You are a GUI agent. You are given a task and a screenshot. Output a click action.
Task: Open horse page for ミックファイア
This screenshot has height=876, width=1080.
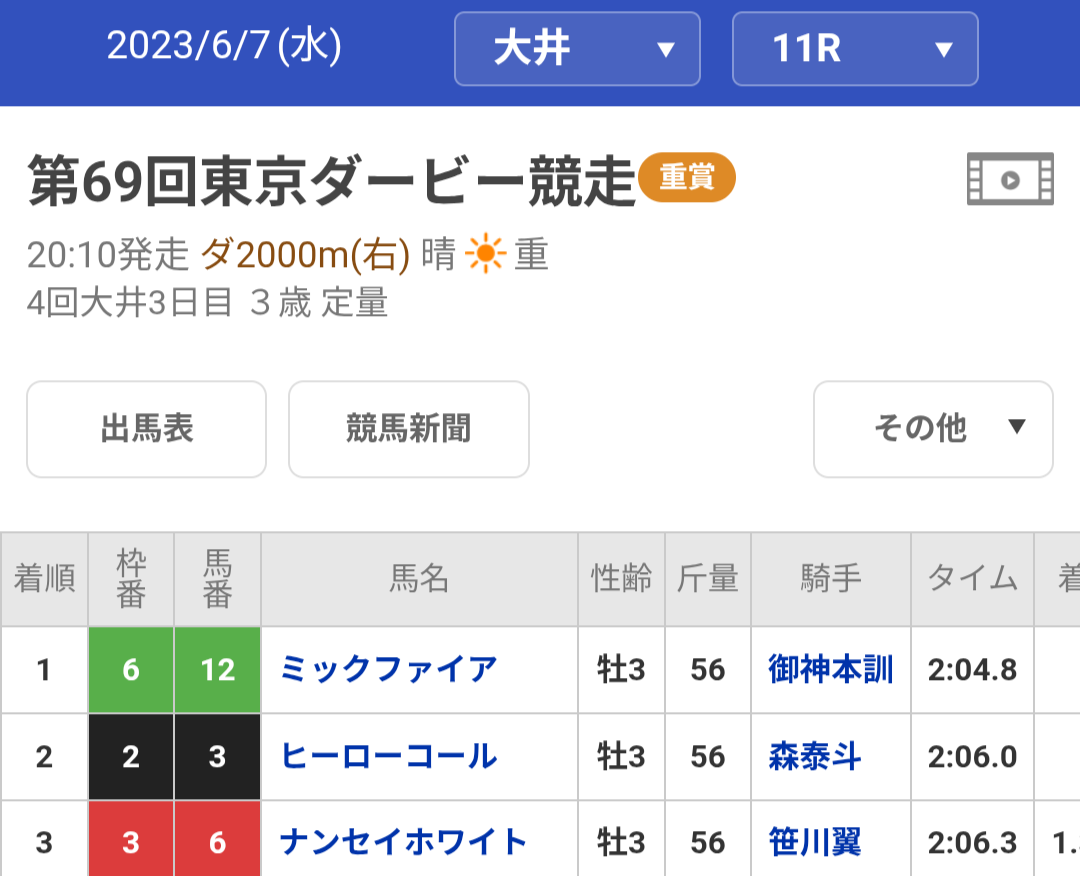coord(389,669)
